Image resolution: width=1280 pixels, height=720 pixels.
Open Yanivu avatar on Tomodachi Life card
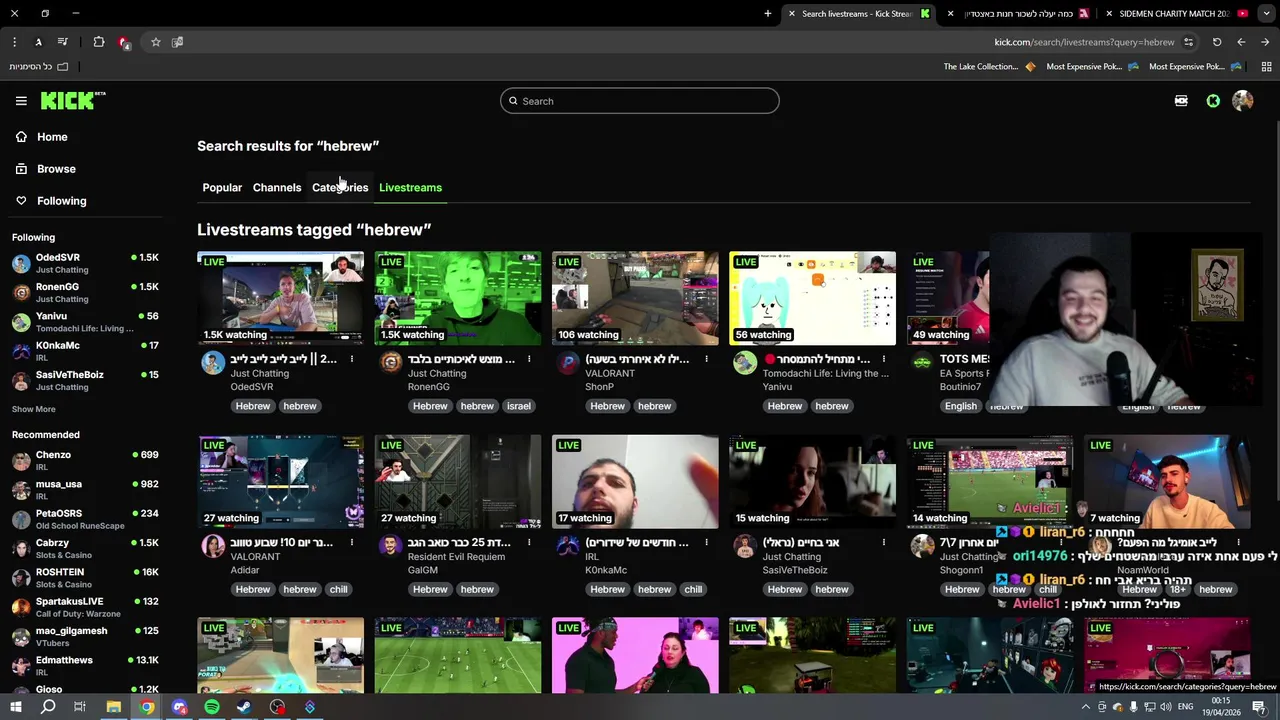(745, 362)
